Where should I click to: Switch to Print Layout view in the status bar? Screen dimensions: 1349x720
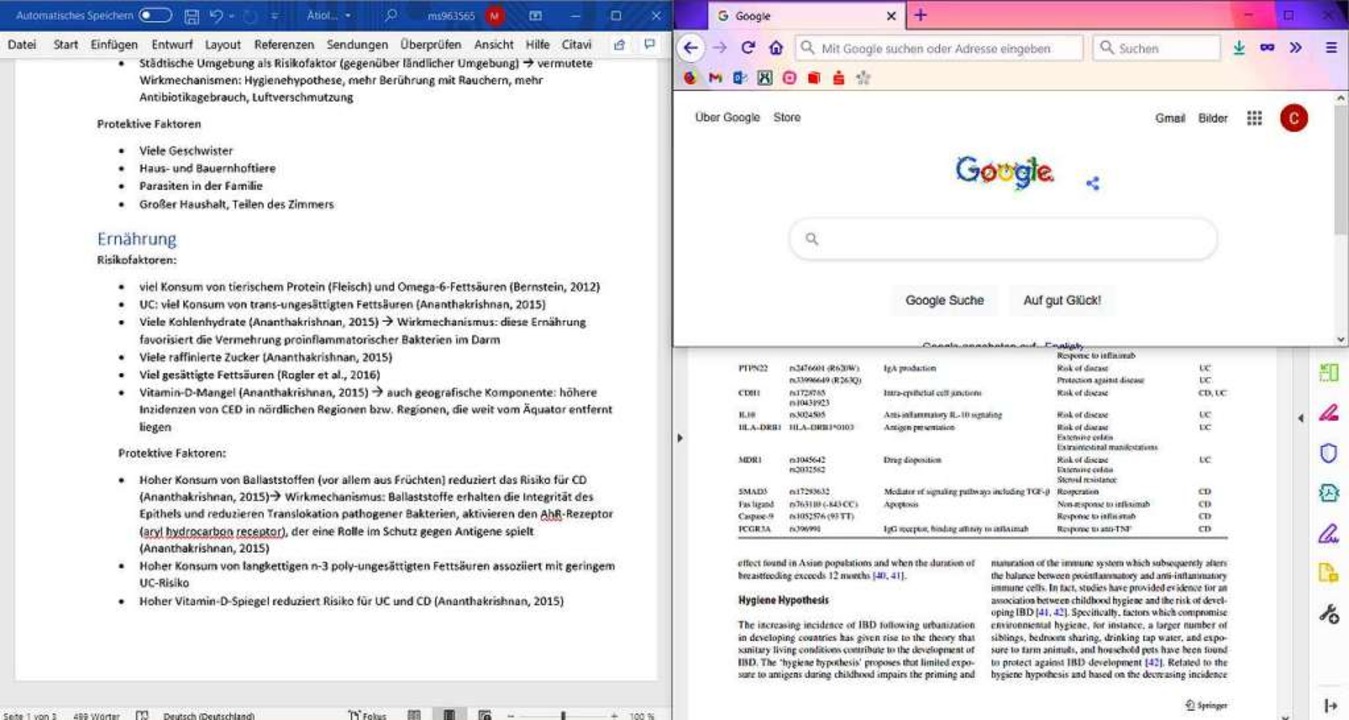click(x=449, y=715)
